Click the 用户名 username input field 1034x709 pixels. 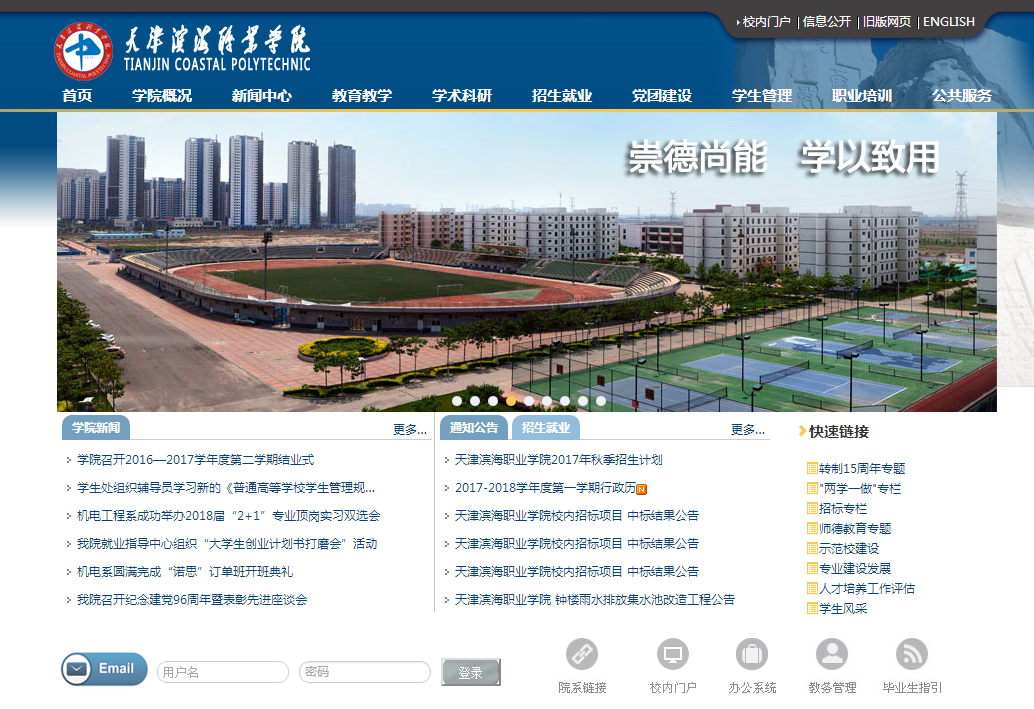[222, 672]
